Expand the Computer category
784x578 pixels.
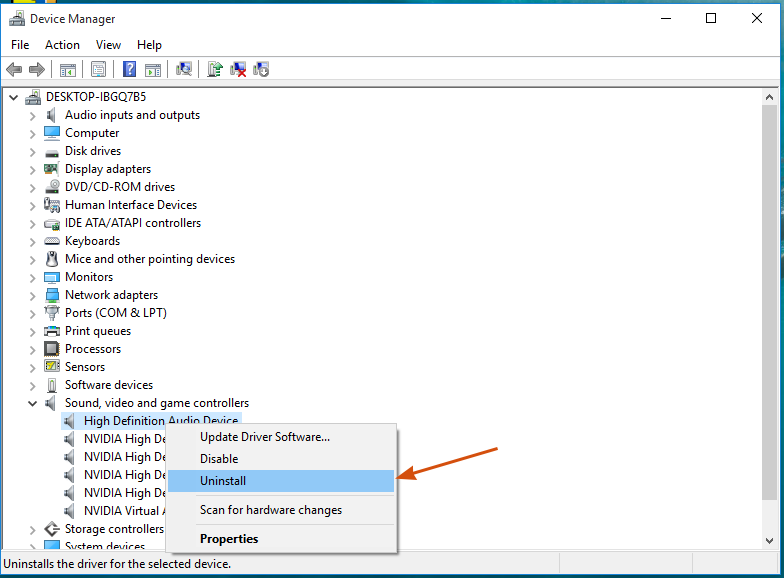[x=32, y=134]
